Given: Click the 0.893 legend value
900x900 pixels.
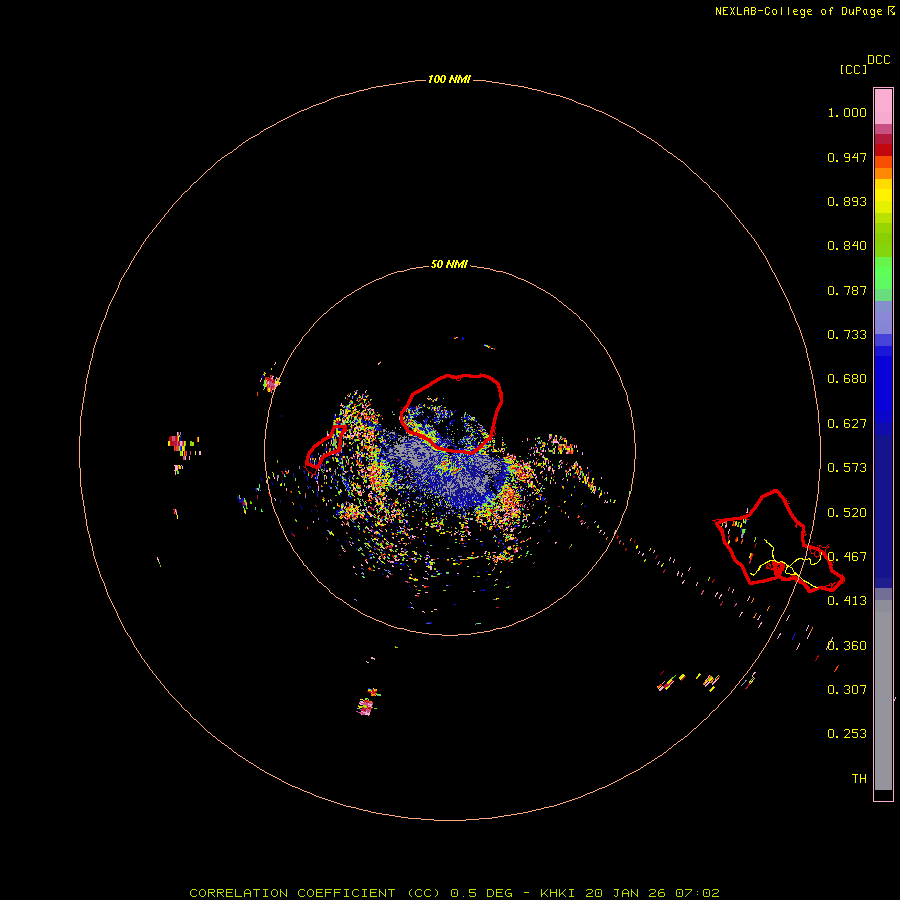Looking at the screenshot, I should click(847, 201).
